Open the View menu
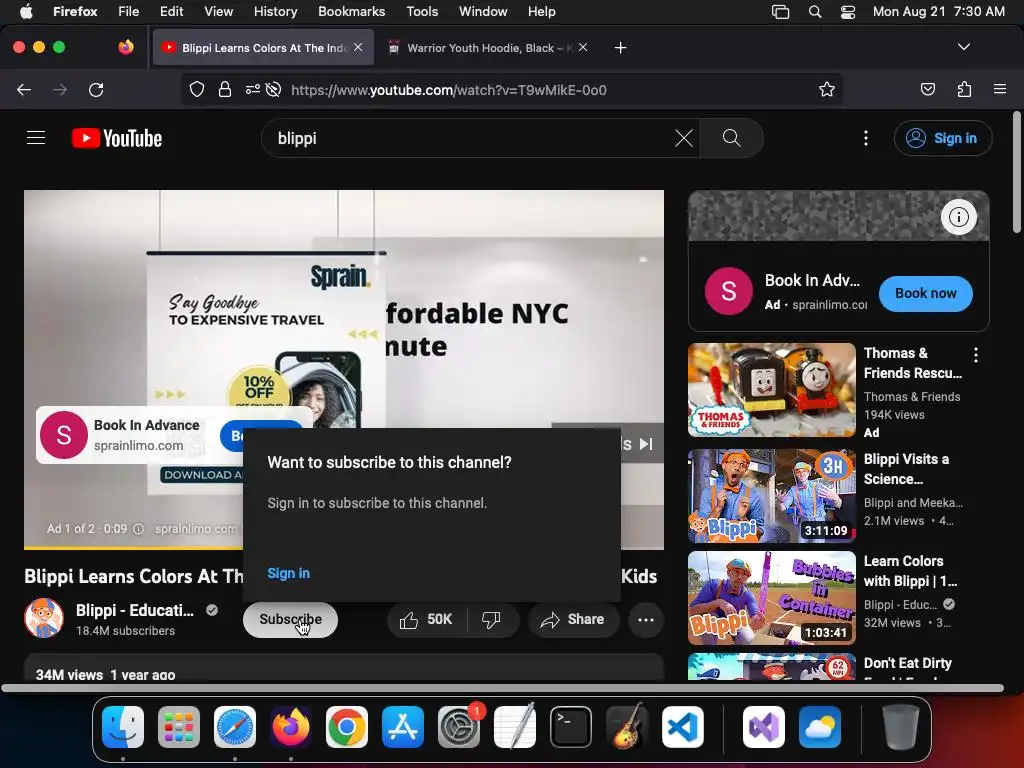The height and width of the screenshot is (768, 1024). coord(218,11)
